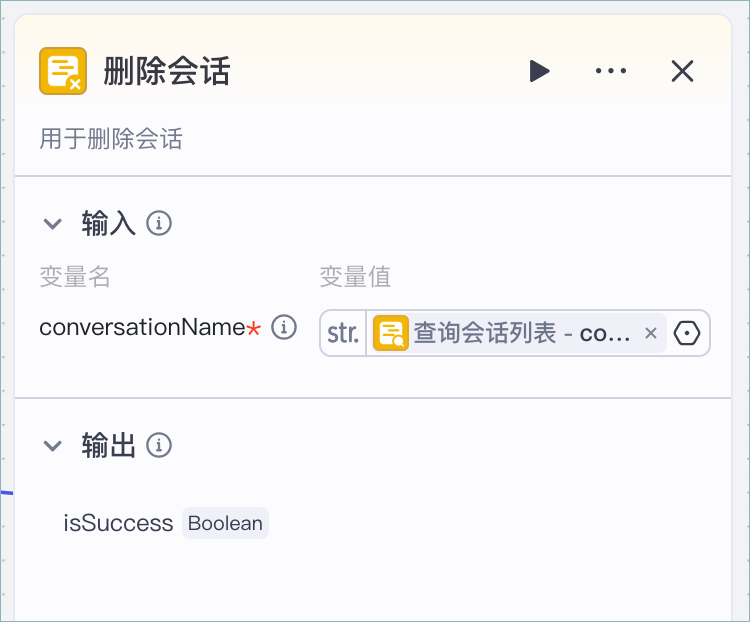Click the 输出 section header
The image size is (750, 622).
[x=109, y=445]
